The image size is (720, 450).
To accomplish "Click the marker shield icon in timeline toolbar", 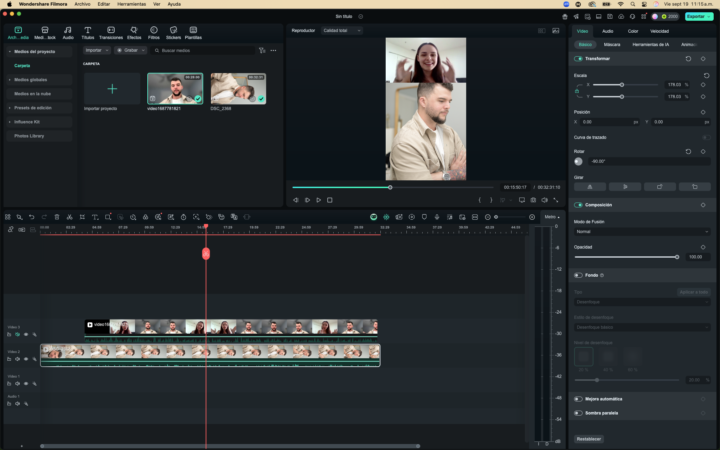I will [424, 217].
